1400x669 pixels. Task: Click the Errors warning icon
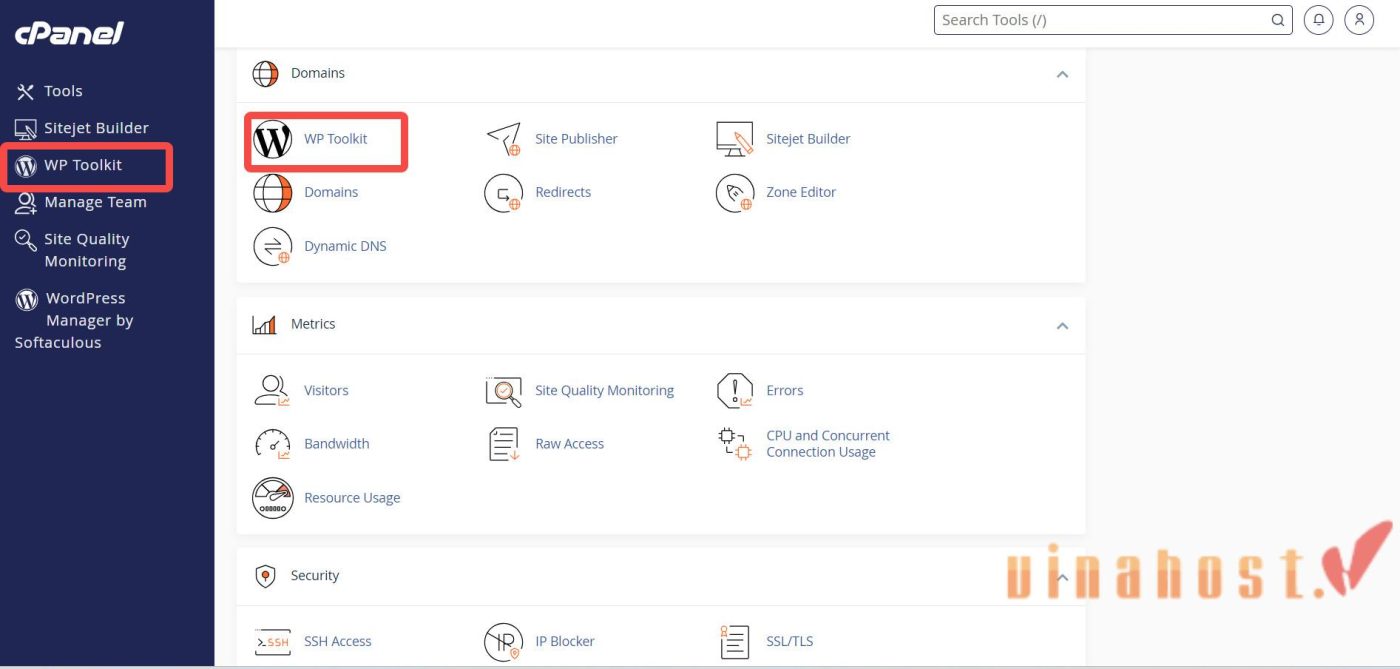(x=734, y=391)
